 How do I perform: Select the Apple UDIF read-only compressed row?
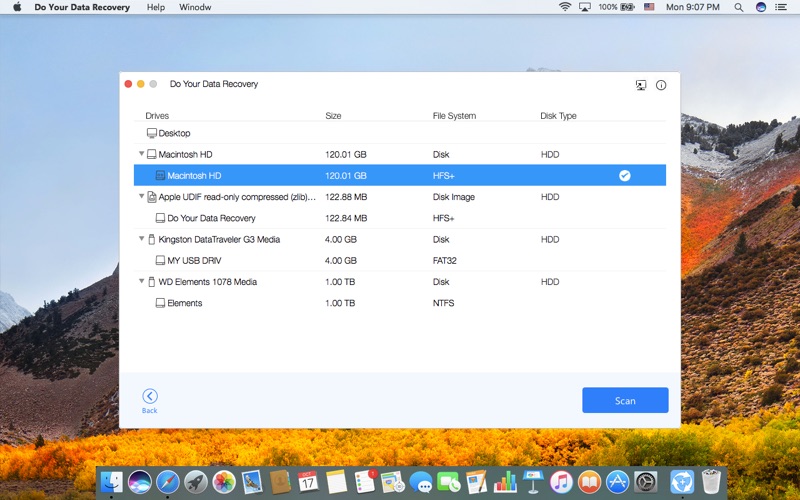point(399,197)
